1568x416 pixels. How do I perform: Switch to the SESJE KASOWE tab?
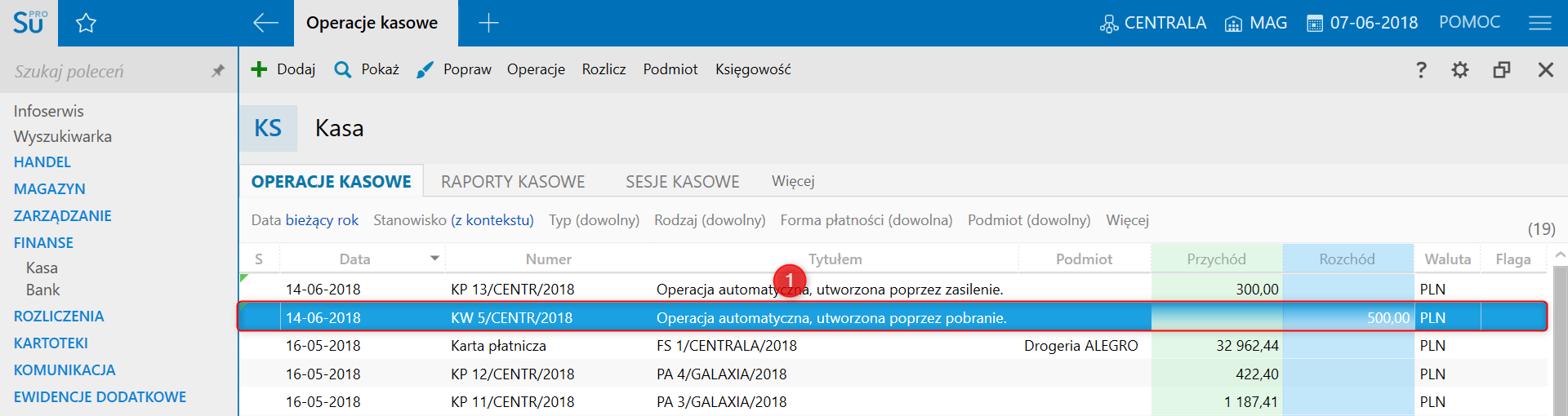tap(682, 182)
